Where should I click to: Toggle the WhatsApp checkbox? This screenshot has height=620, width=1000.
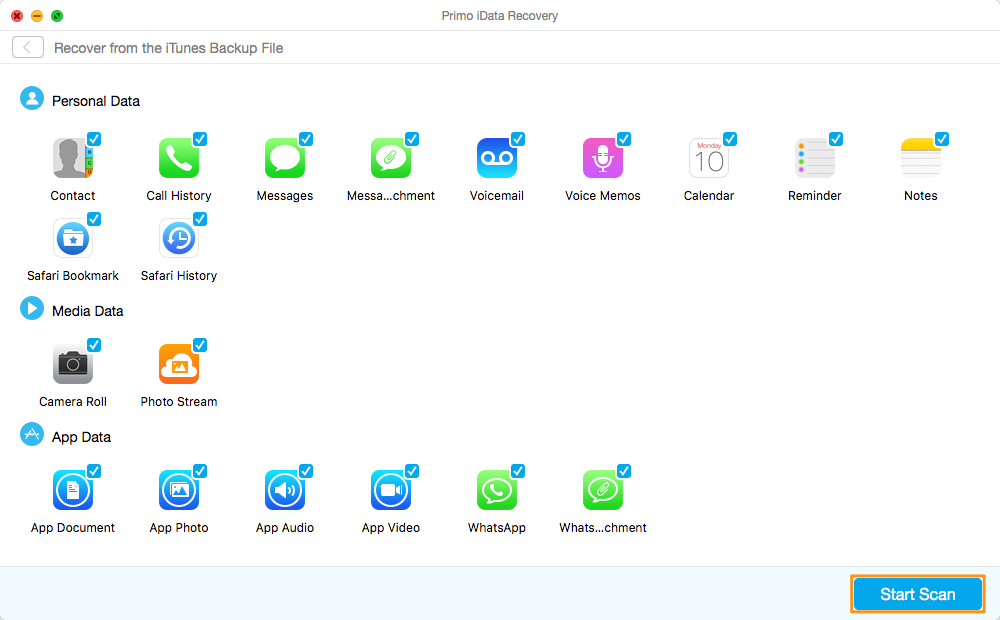(x=517, y=471)
